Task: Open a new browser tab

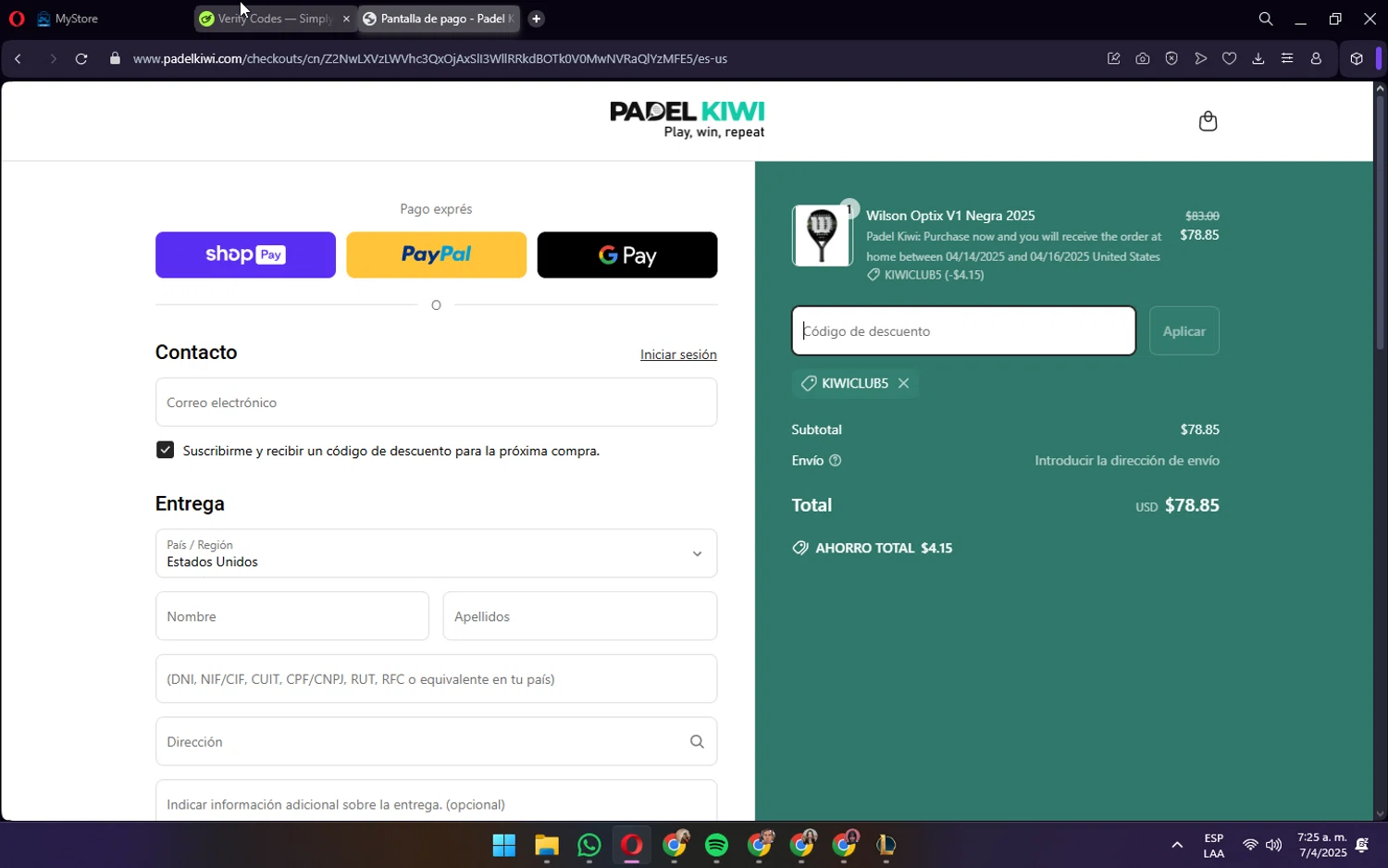Action: coord(537,19)
